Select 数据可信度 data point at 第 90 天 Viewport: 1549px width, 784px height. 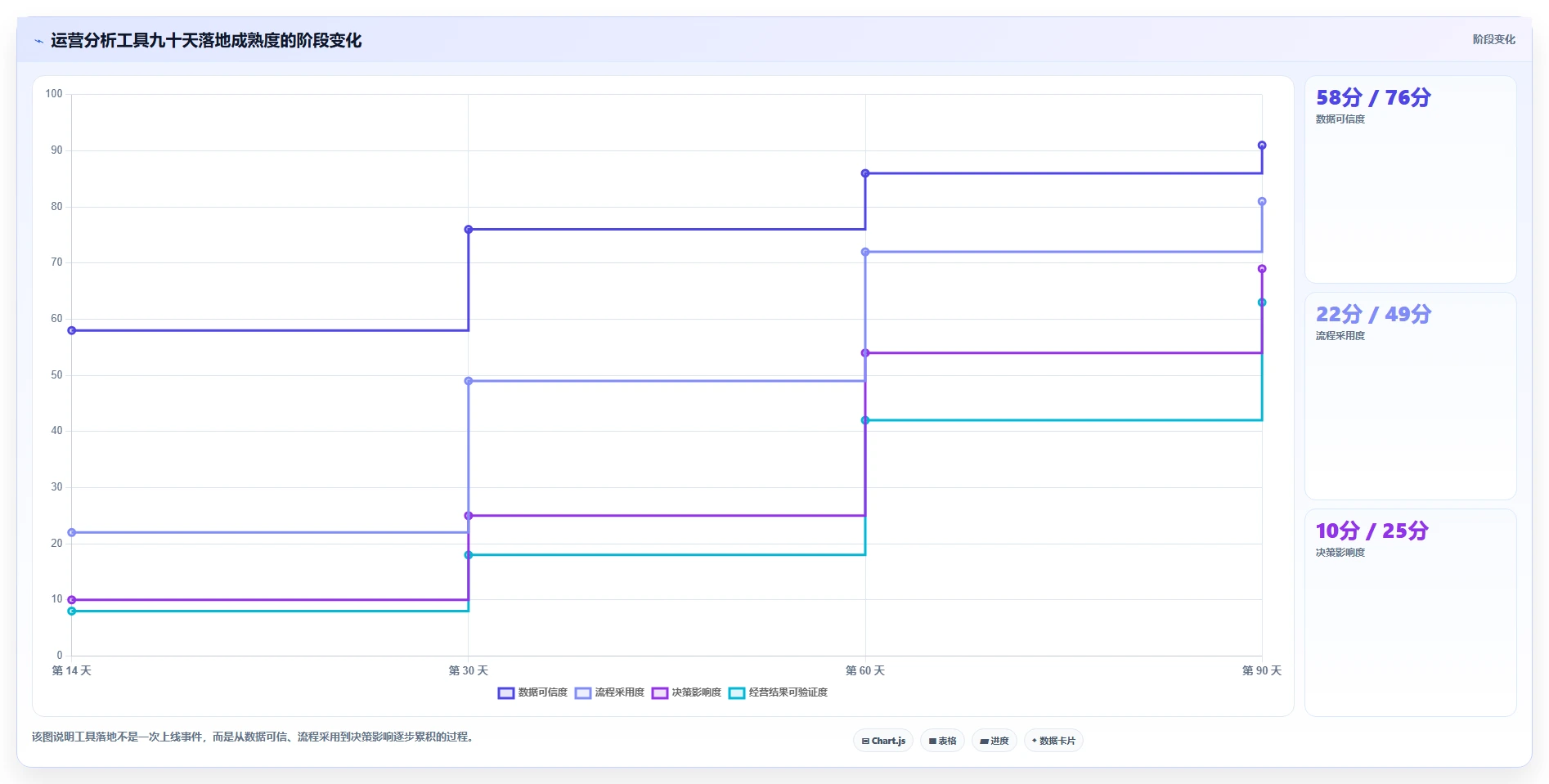click(x=1262, y=146)
